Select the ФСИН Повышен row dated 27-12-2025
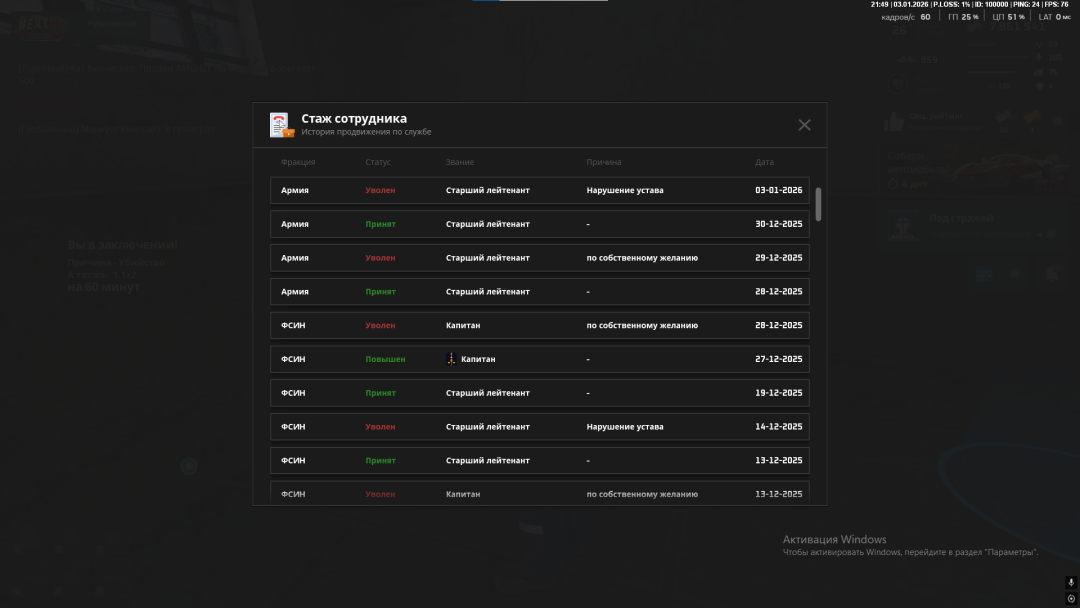 point(539,359)
